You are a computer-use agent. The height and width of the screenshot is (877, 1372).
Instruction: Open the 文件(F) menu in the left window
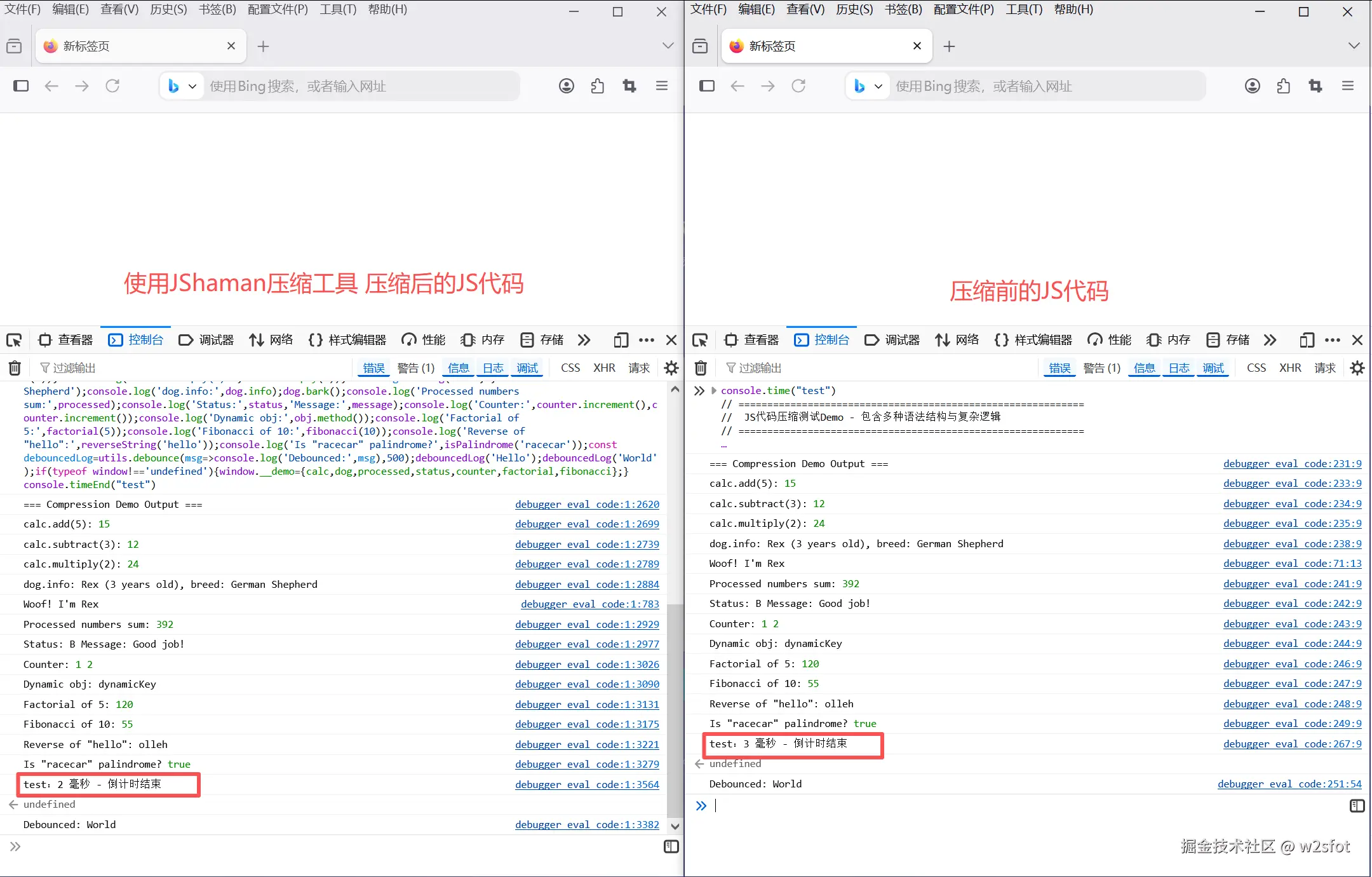[x=23, y=10]
